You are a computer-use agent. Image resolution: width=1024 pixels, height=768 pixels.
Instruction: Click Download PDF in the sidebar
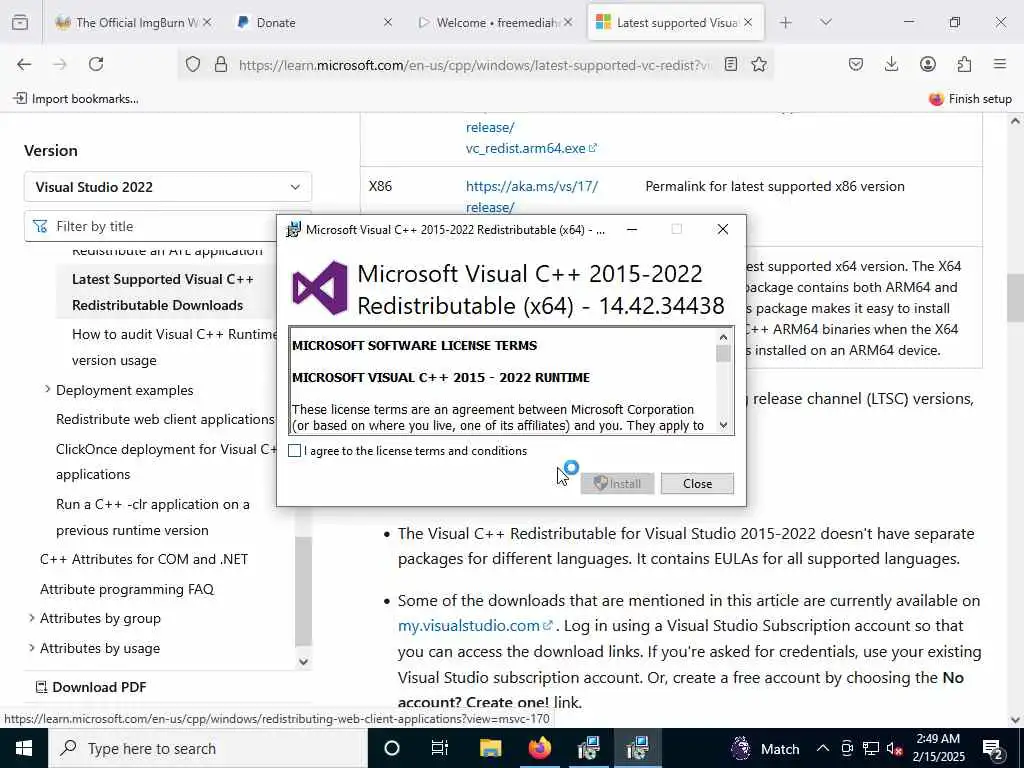coord(91,687)
